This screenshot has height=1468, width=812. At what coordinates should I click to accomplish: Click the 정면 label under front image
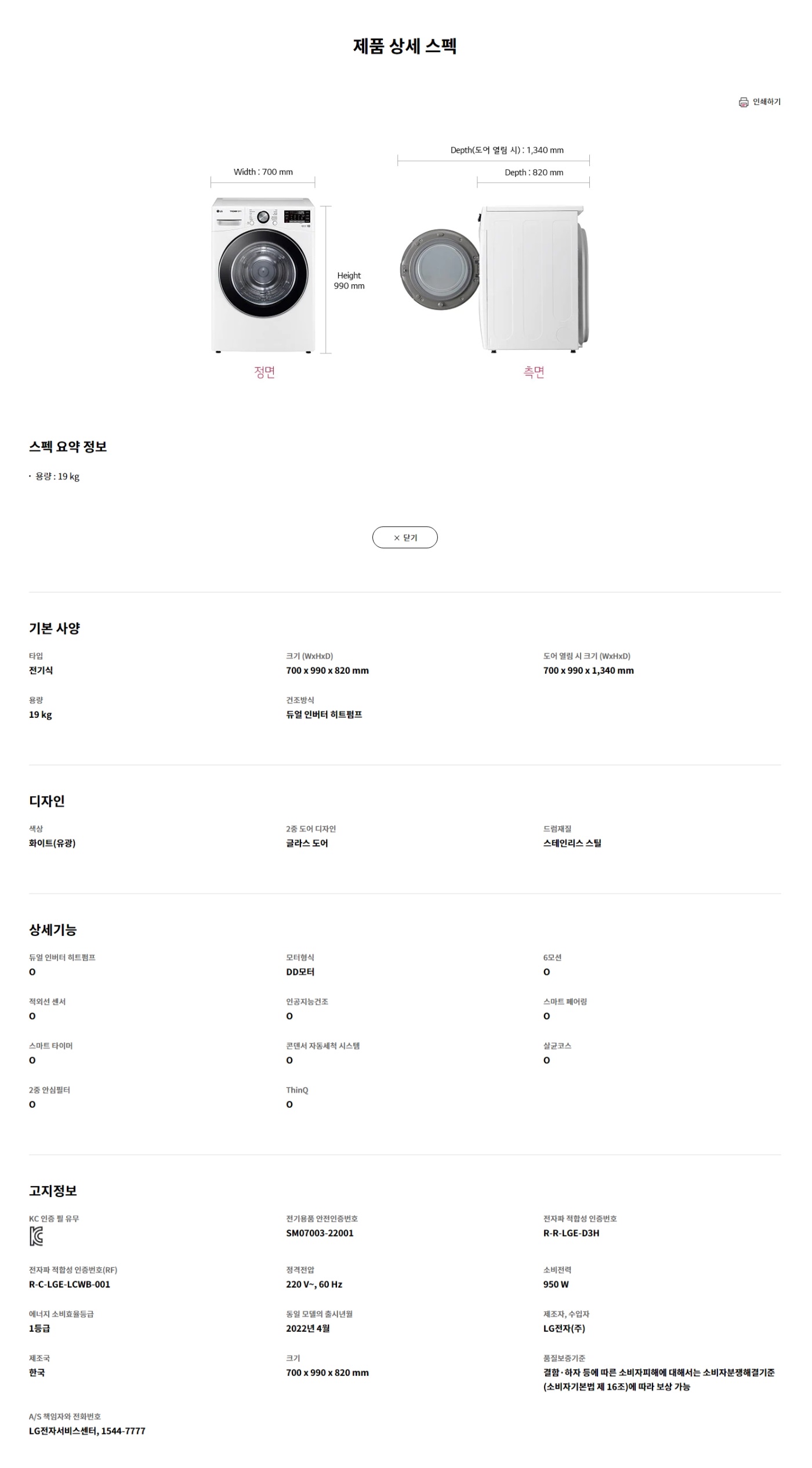264,372
